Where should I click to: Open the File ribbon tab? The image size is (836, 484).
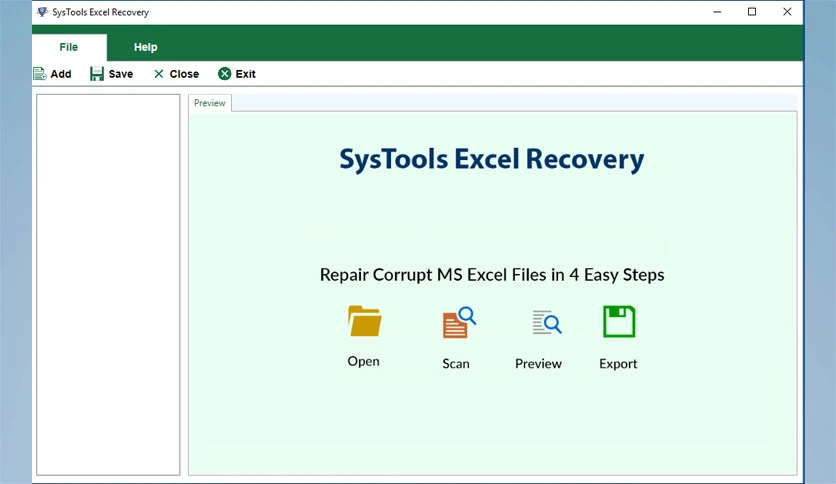point(69,47)
